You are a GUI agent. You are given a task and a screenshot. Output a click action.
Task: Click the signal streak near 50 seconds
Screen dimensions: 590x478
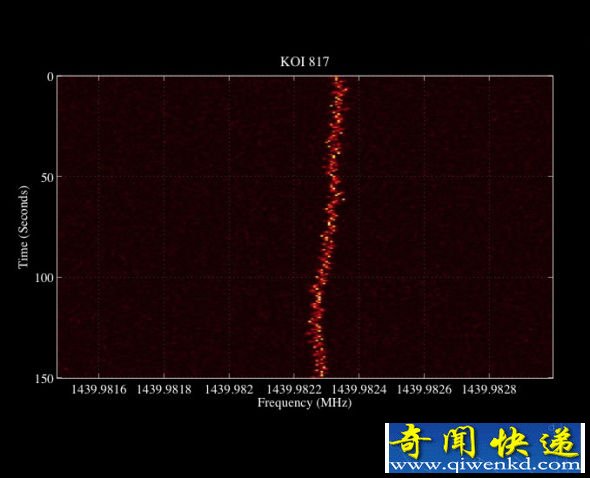pyautogui.click(x=333, y=177)
